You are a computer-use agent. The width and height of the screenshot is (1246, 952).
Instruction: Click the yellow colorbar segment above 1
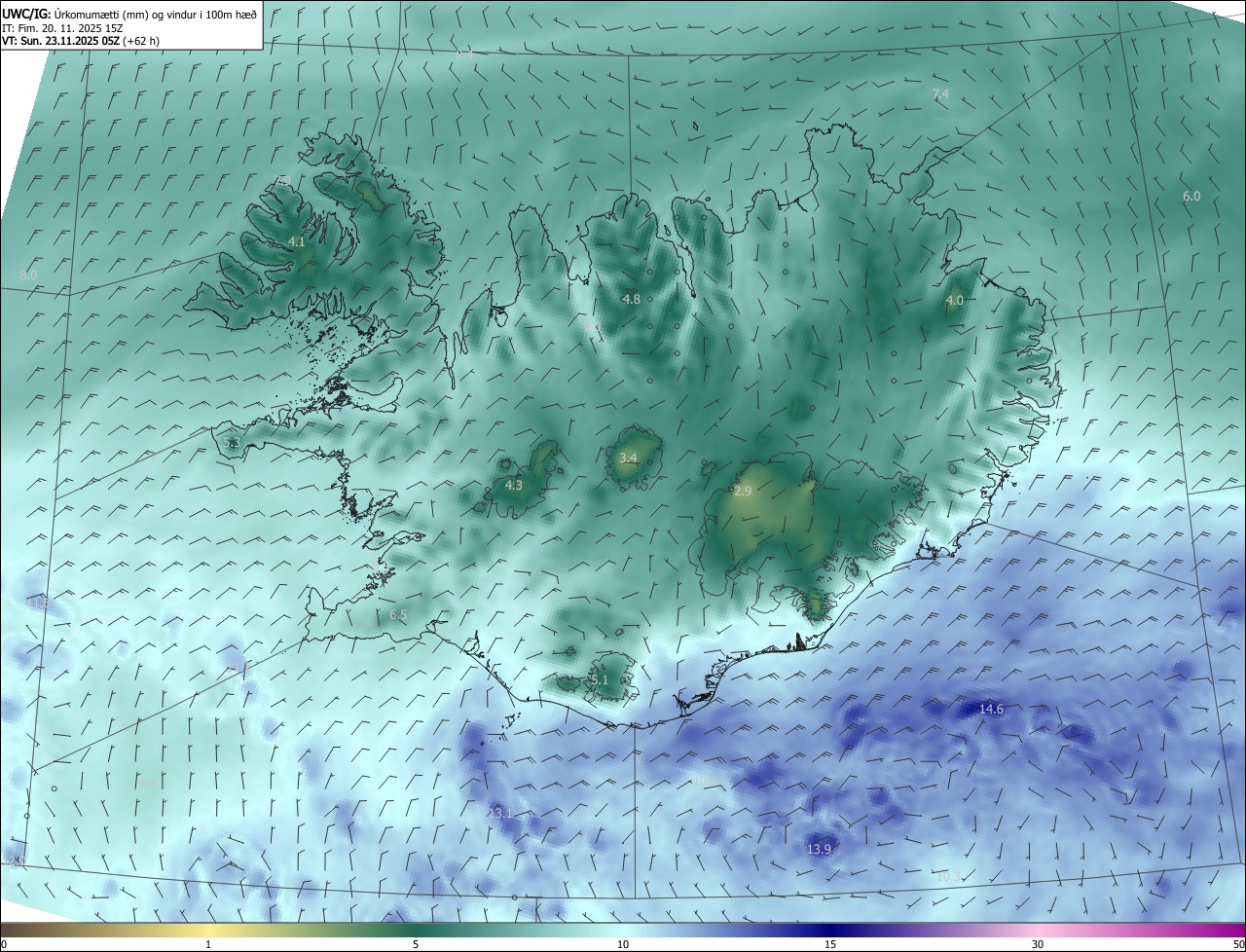[208, 930]
